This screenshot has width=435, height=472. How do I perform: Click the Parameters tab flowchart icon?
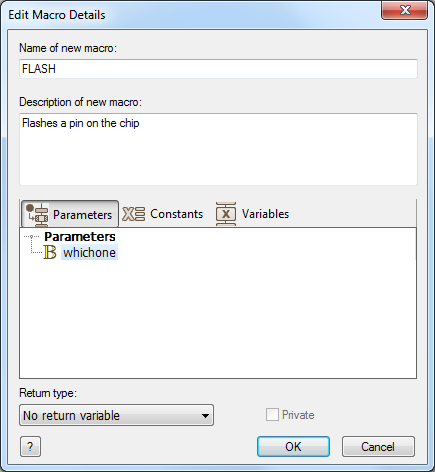[x=37, y=215]
